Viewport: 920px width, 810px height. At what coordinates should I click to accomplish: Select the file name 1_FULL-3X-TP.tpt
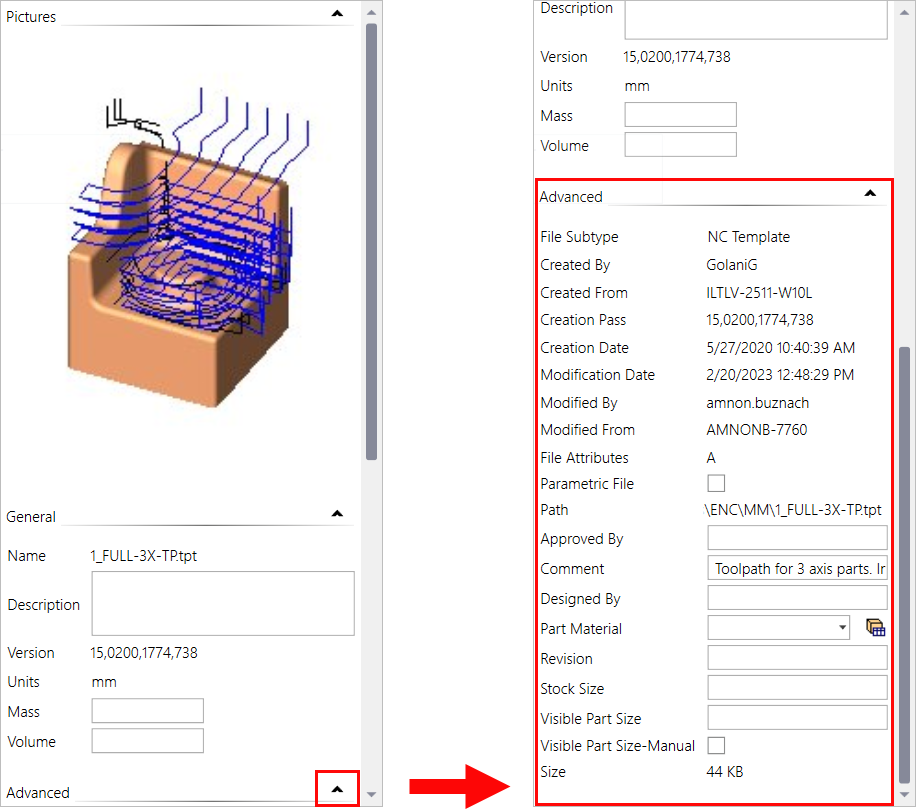coord(144,555)
